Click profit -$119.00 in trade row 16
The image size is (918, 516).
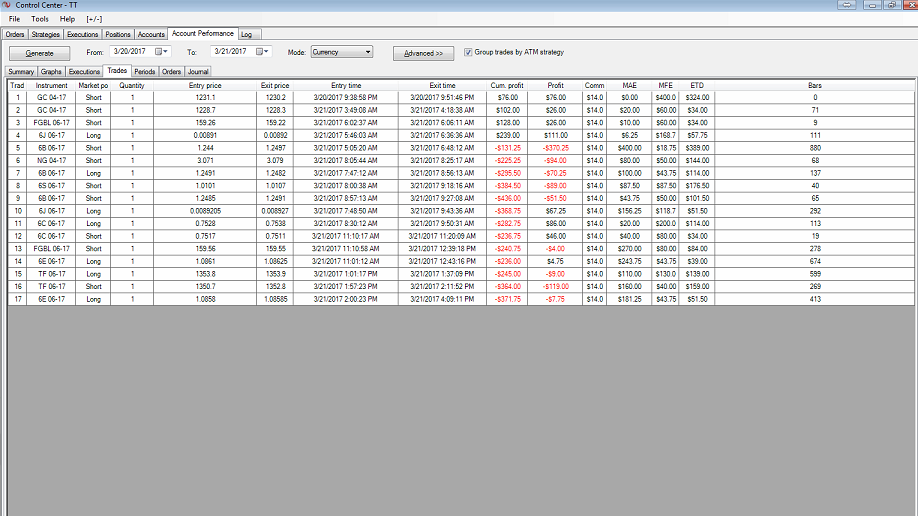click(x=555, y=286)
